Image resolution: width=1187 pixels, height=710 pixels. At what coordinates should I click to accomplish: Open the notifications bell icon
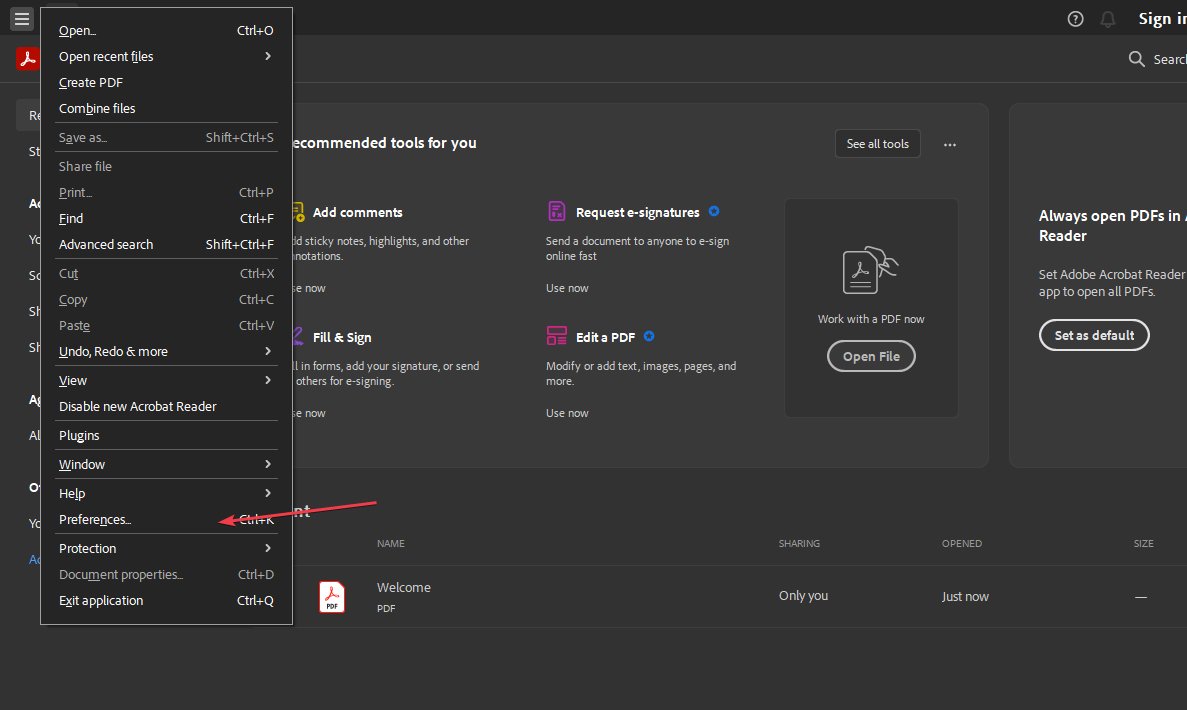tap(1108, 19)
